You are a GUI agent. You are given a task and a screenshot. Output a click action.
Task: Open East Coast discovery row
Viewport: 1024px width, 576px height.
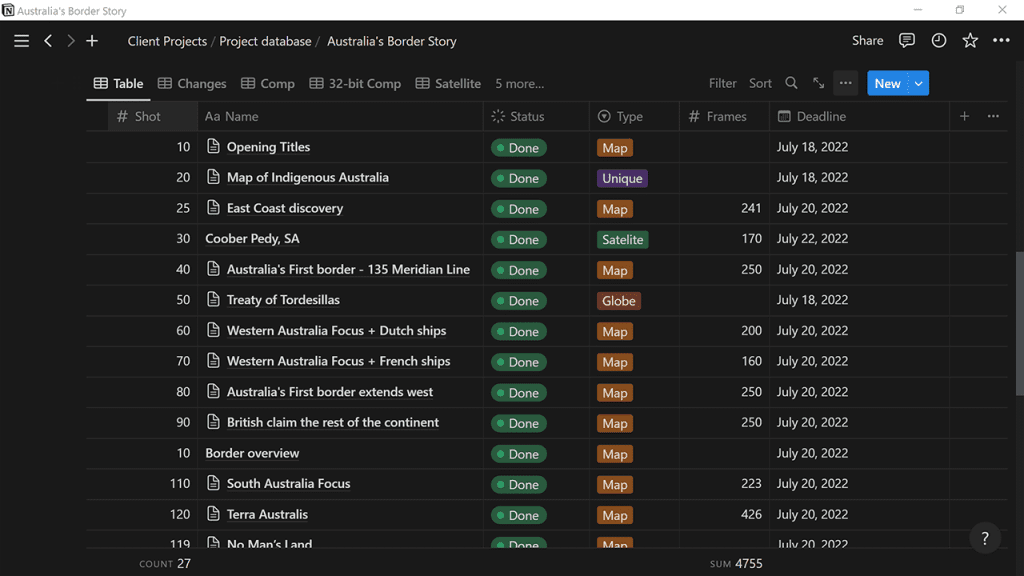coord(285,208)
